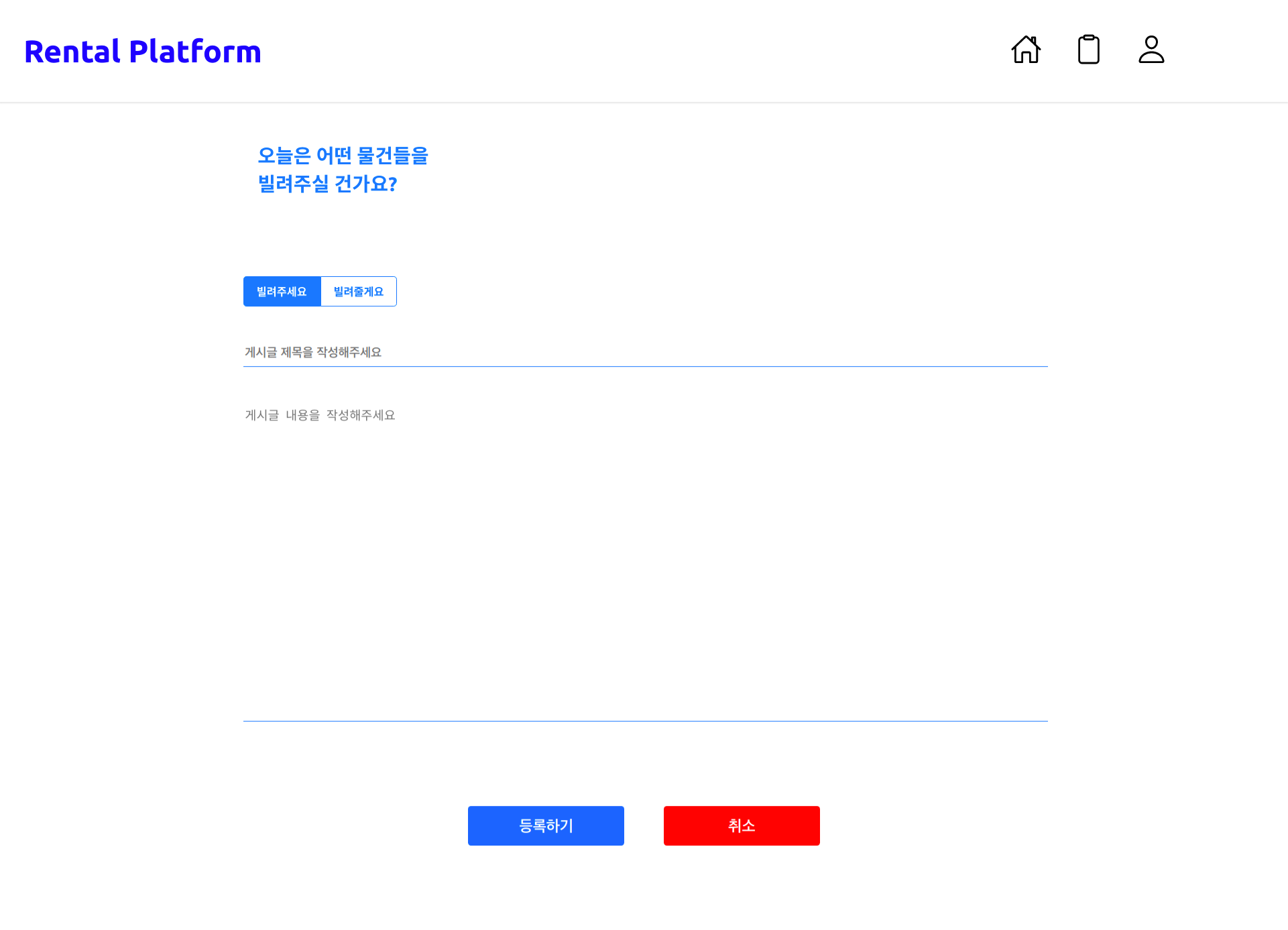The image size is (1288, 930).
Task: Click the heading 오늘은 어떤 물건들을 text
Action: click(x=343, y=156)
